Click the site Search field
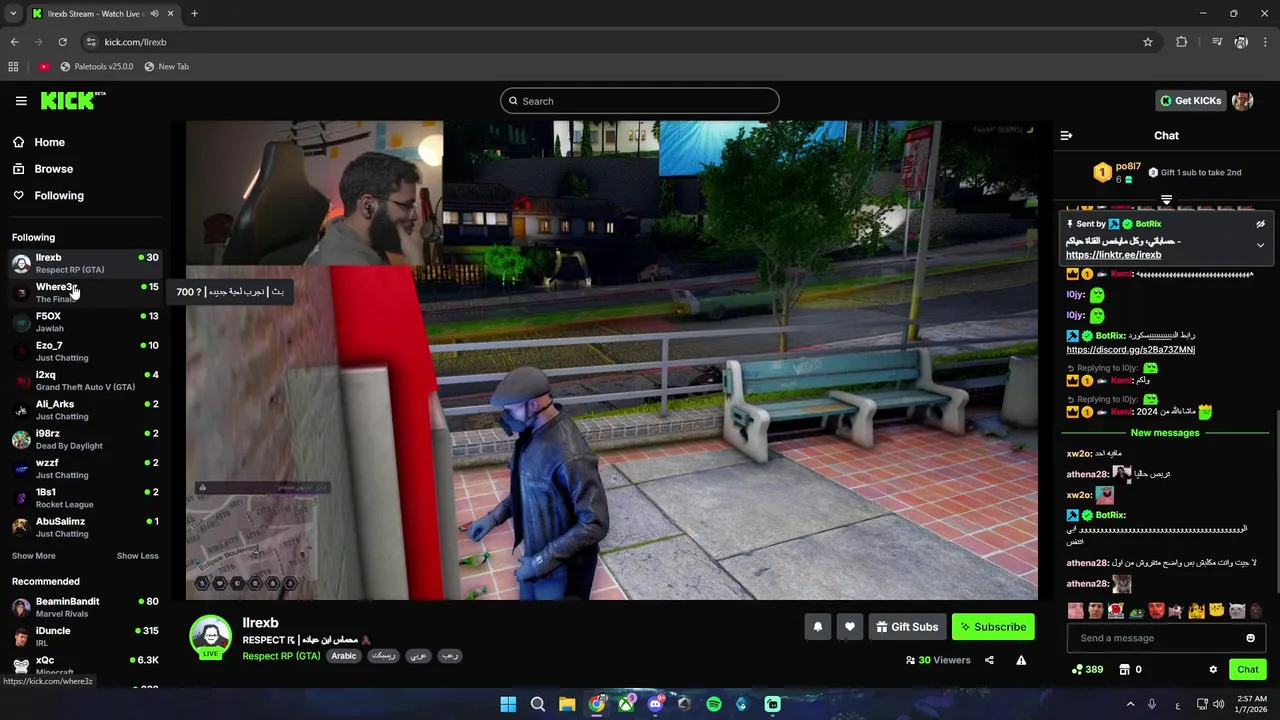The image size is (1280, 720). (x=639, y=101)
